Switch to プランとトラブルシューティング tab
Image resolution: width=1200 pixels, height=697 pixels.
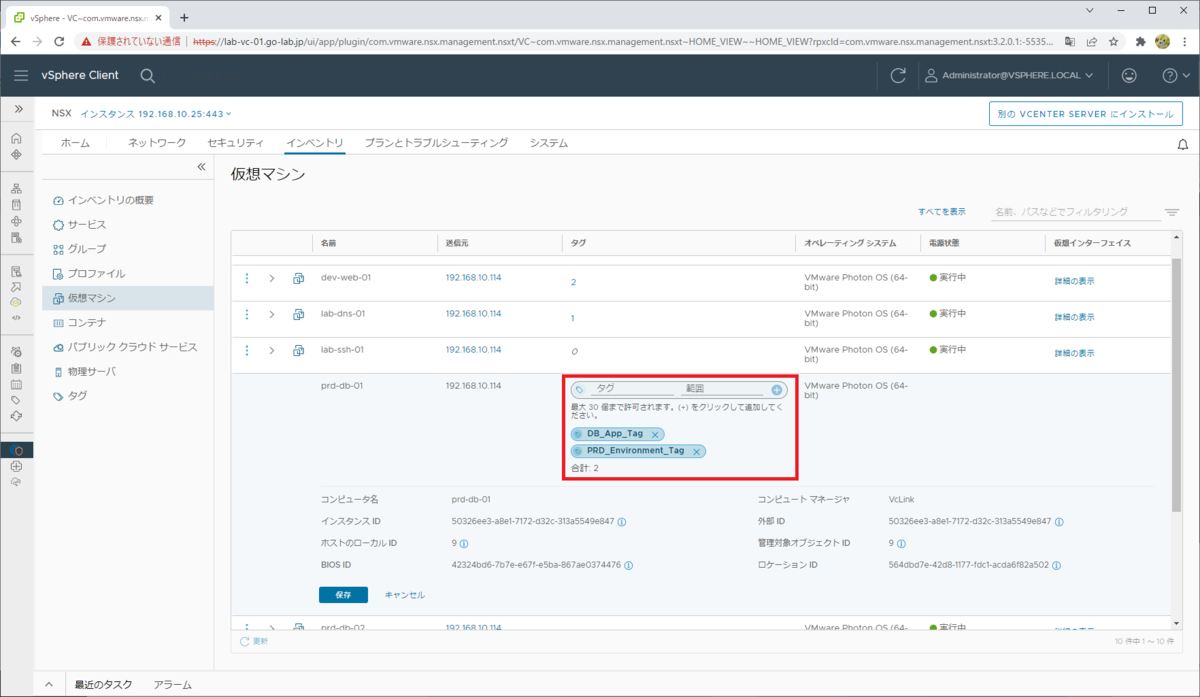tap(436, 143)
